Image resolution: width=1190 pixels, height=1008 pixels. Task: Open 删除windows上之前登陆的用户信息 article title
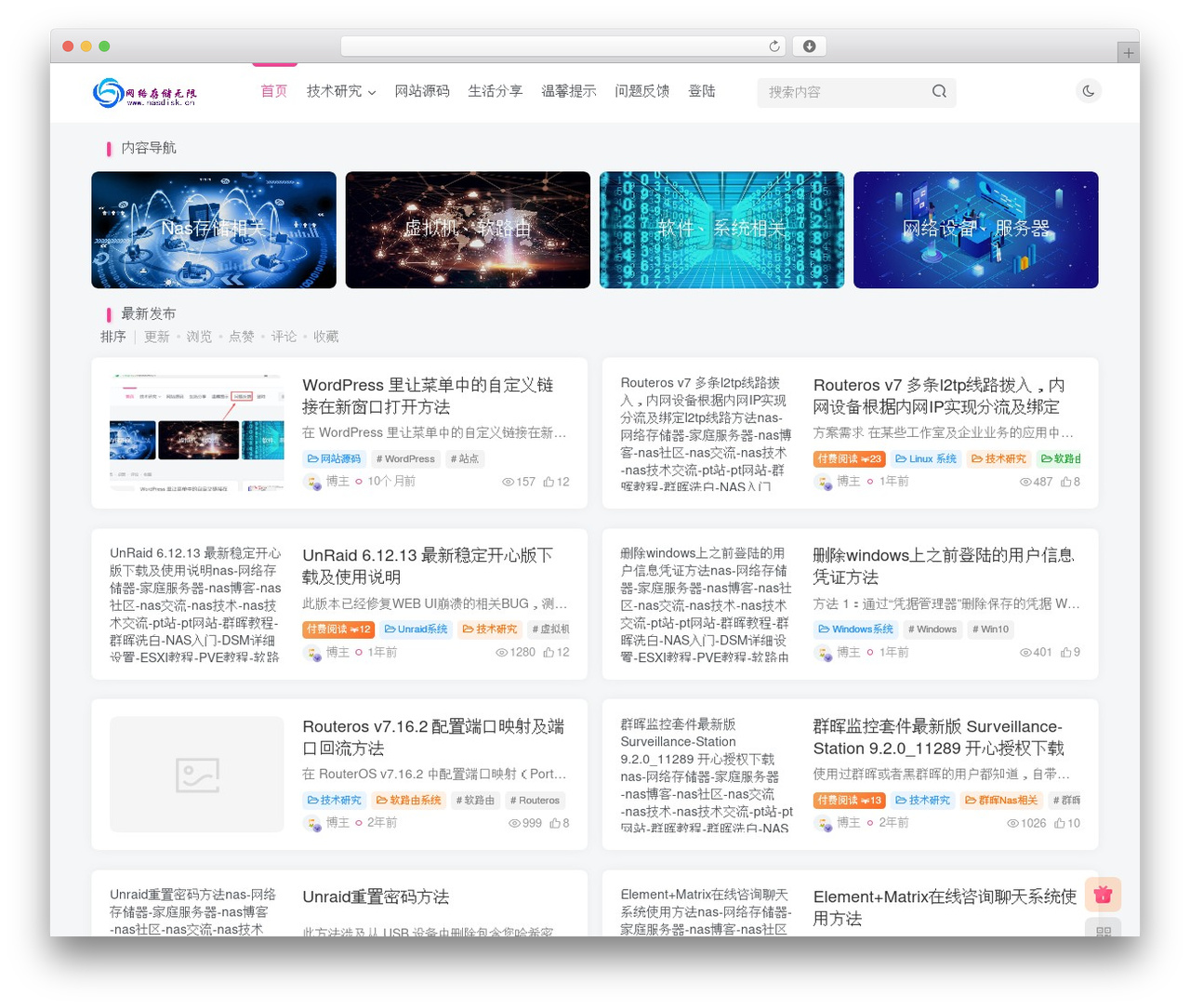[944, 566]
